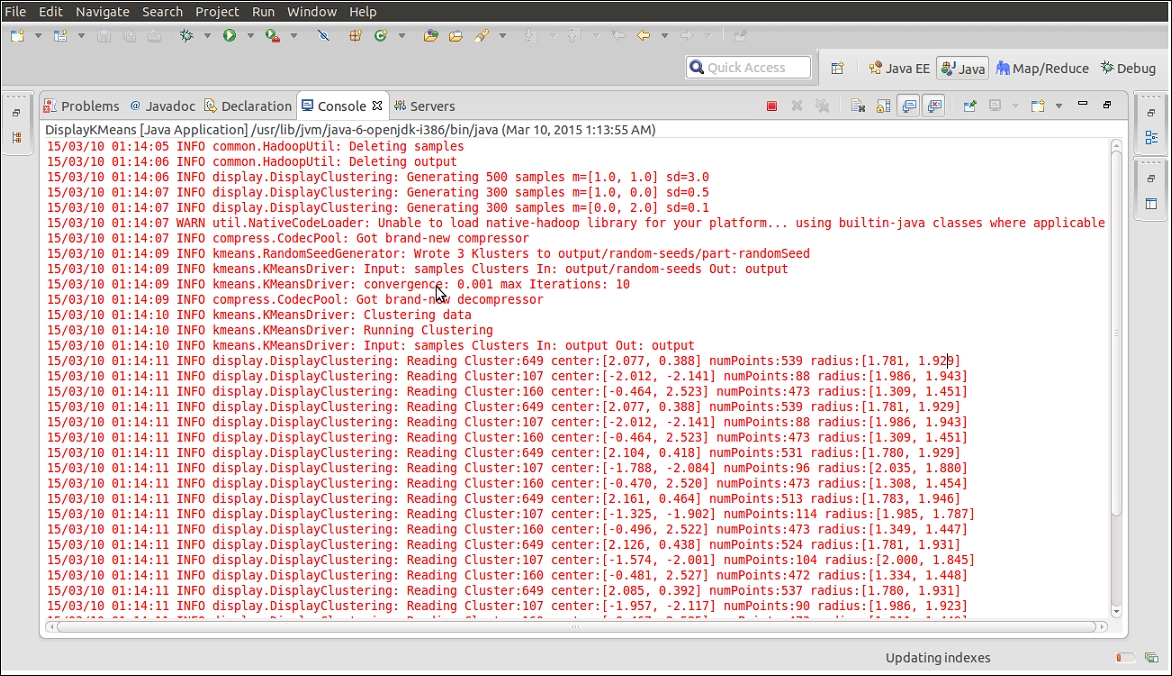
Task: Open the Navigate menu
Action: [x=102, y=11]
